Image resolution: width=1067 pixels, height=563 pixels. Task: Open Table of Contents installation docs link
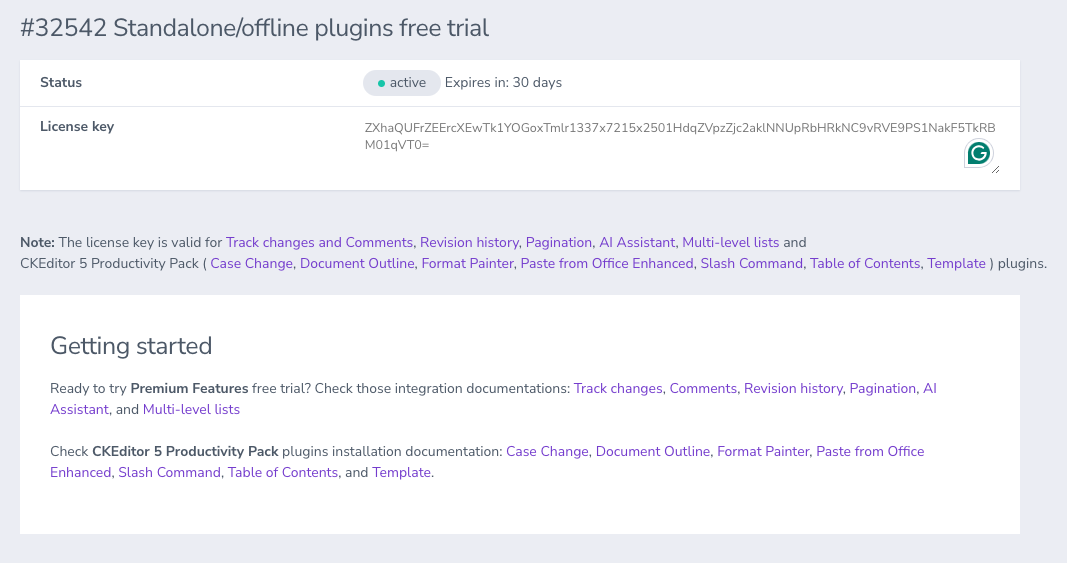coord(282,473)
